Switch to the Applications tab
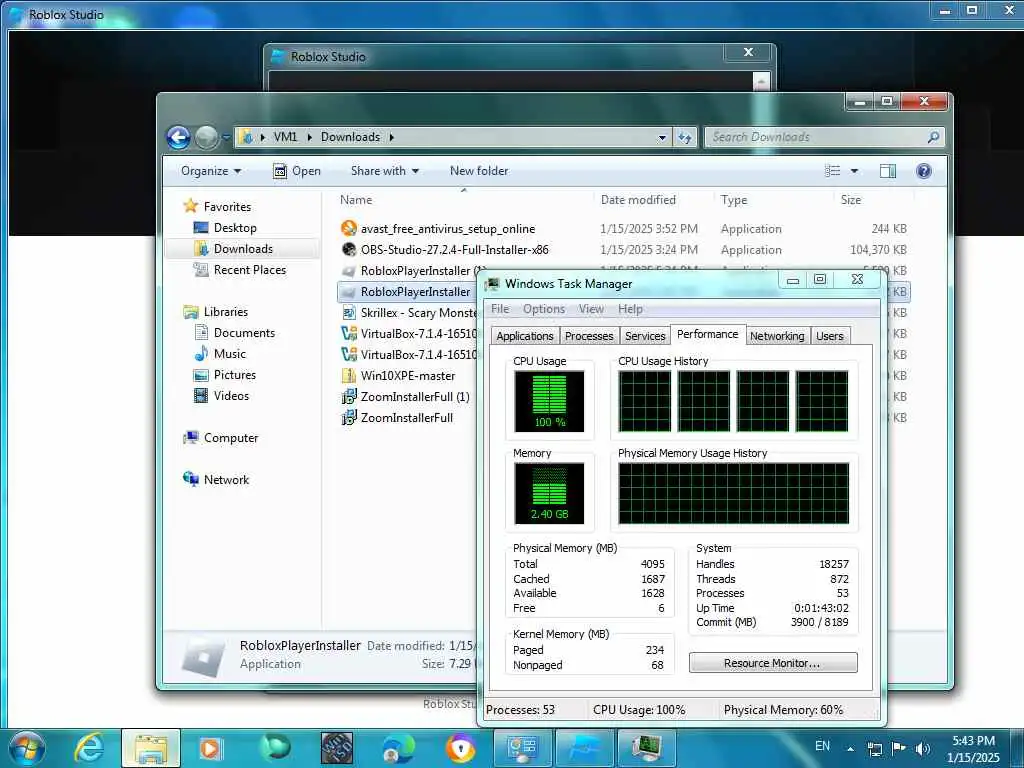1024x768 pixels. 524,336
